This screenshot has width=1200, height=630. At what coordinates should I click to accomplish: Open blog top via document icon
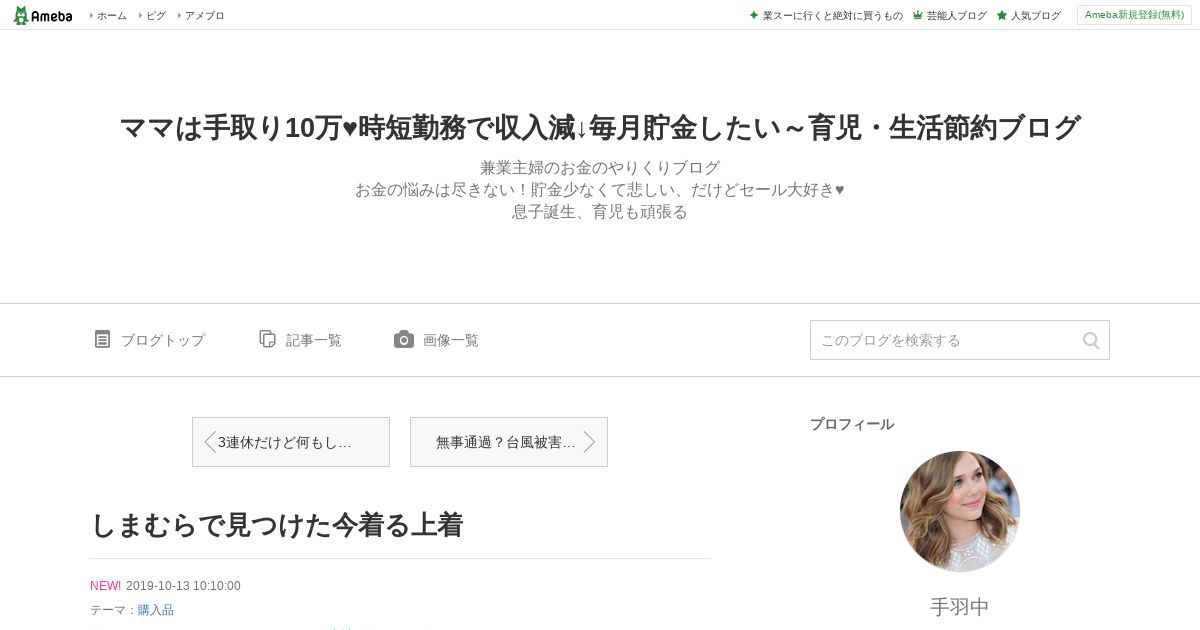(102, 339)
